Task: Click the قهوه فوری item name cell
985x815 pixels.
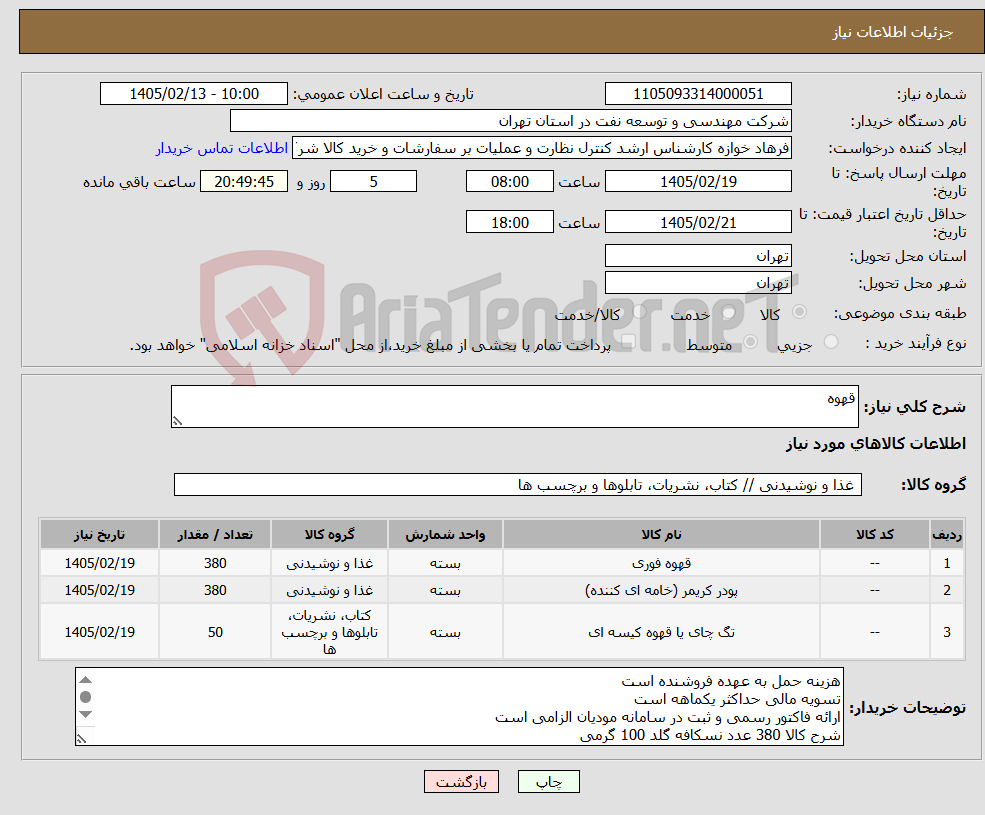Action: pos(661,563)
